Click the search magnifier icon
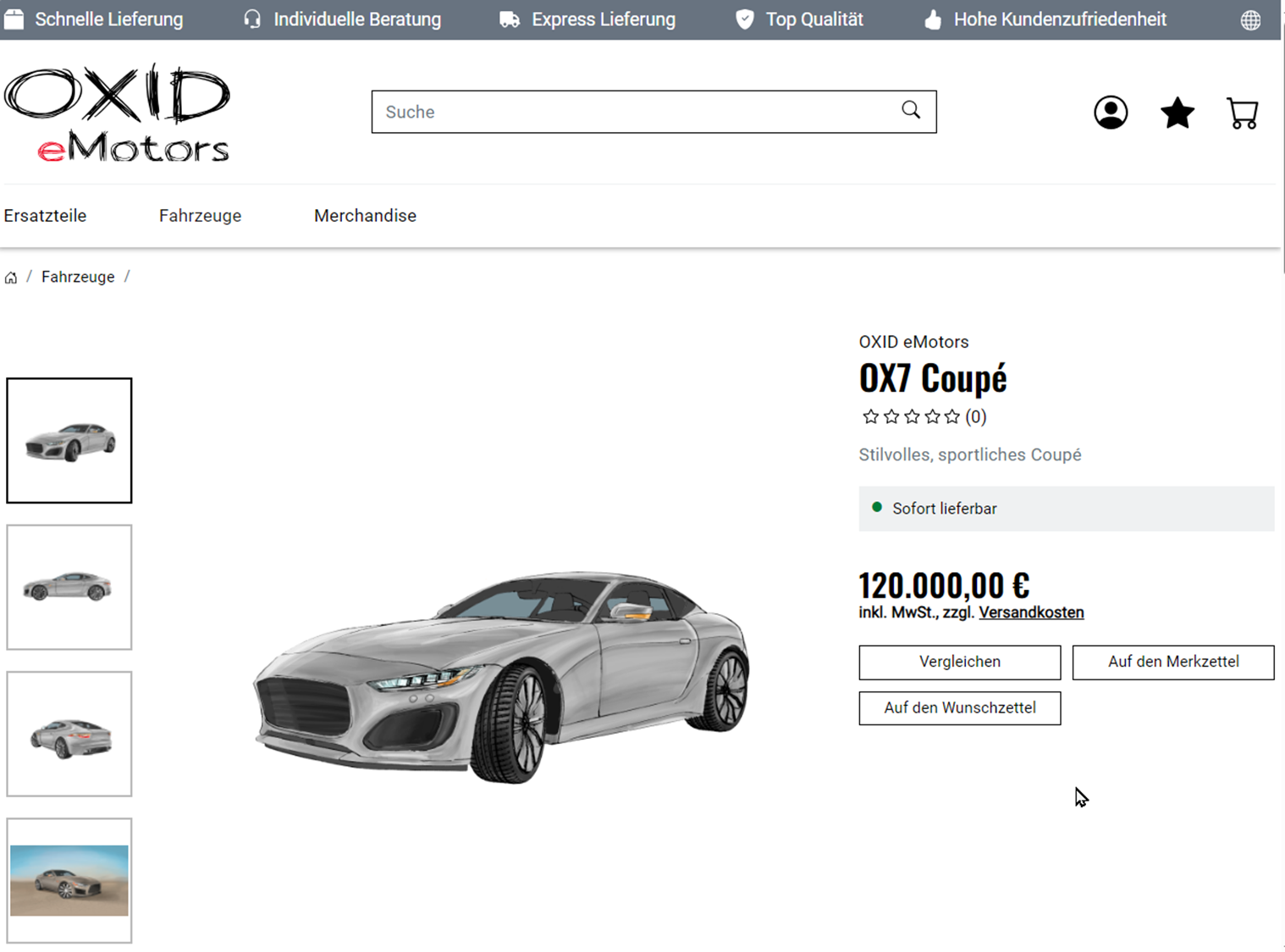The image size is (1285, 952). pos(911,110)
